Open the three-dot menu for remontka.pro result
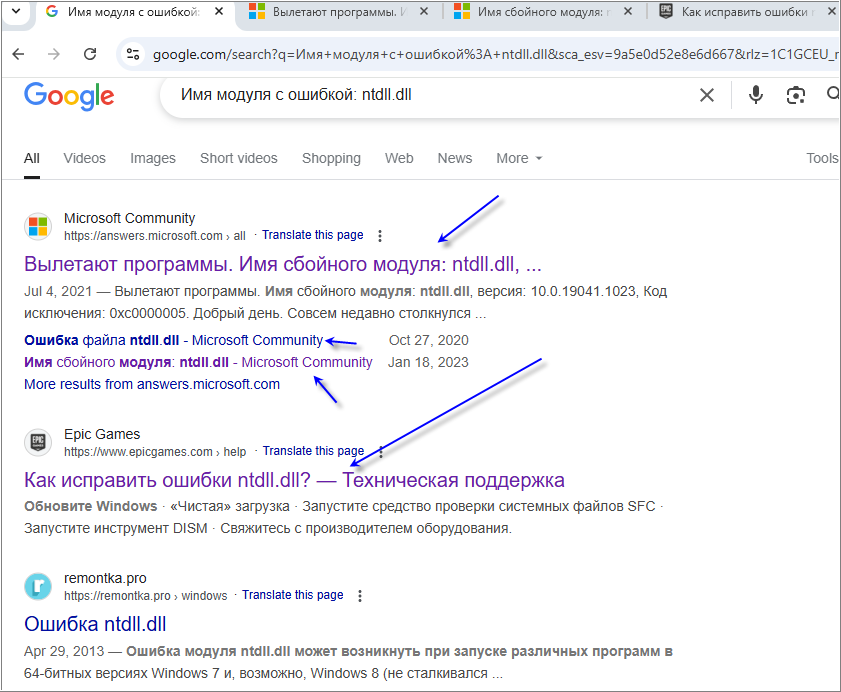The image size is (841, 692). click(360, 596)
